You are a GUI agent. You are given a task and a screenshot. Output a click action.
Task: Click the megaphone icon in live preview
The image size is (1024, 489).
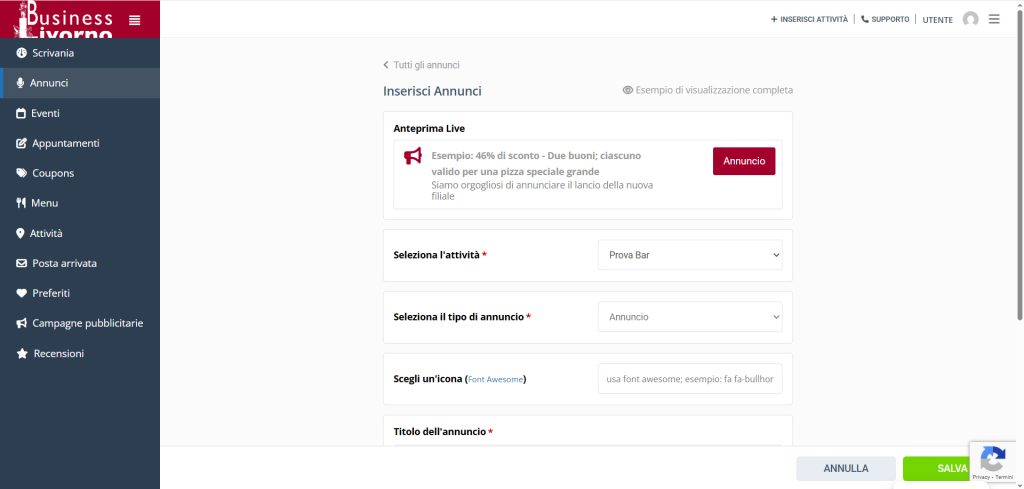pyautogui.click(x=413, y=156)
